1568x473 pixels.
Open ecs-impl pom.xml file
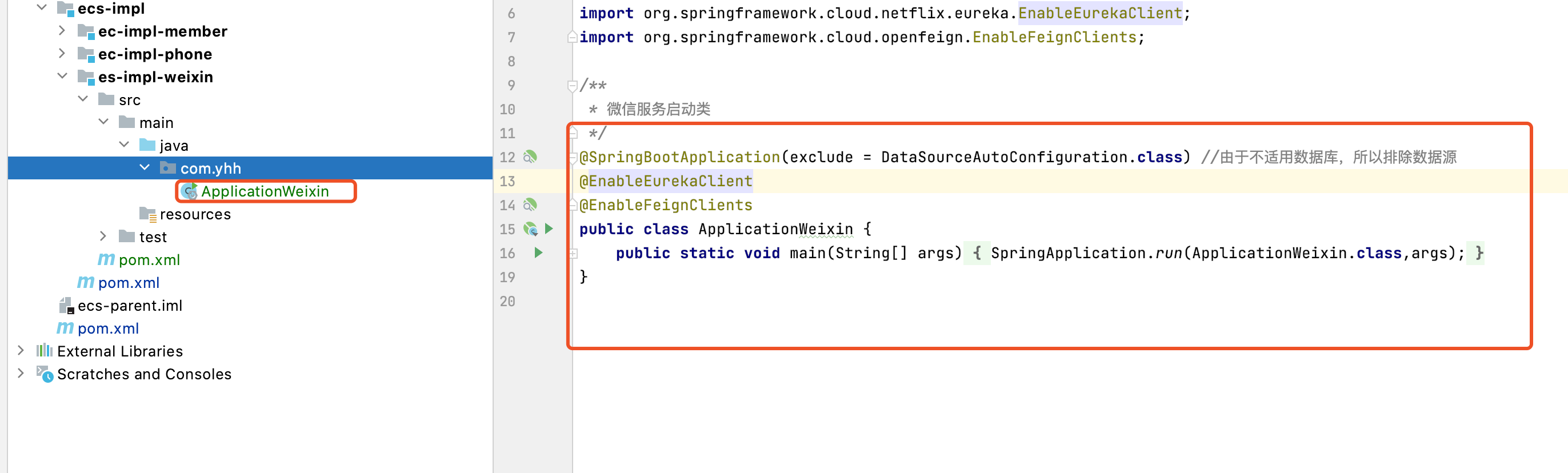(129, 283)
